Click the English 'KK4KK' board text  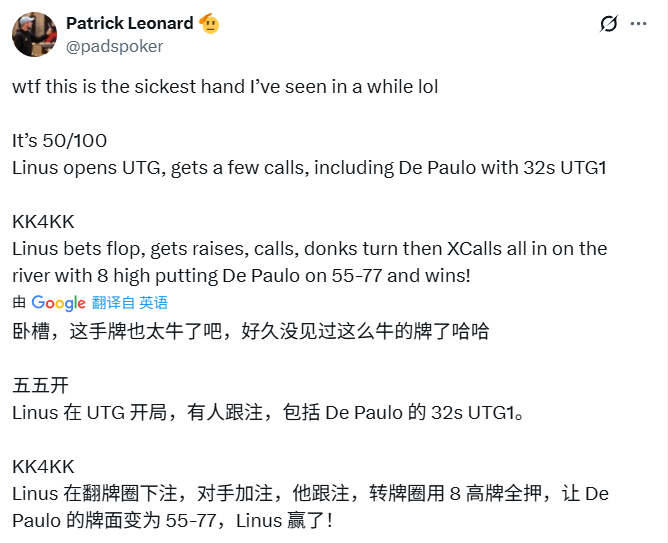coord(44,221)
